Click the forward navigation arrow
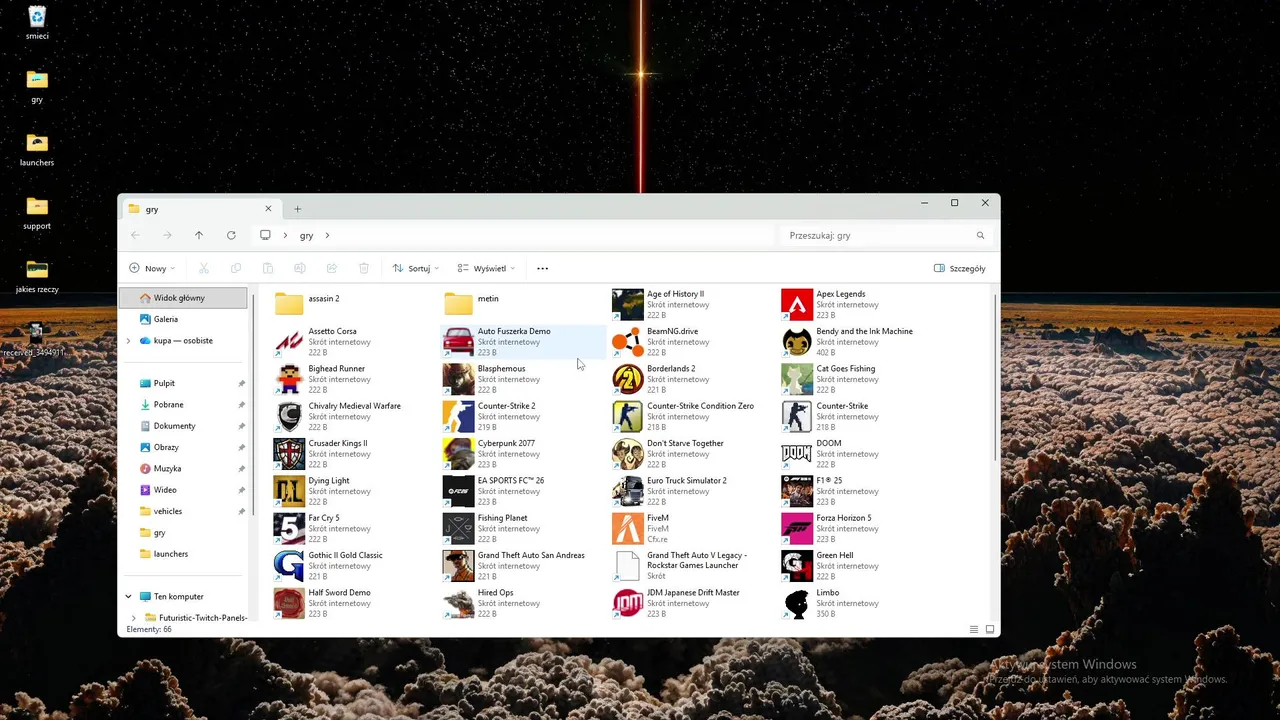This screenshot has height=720, width=1280. (x=167, y=236)
